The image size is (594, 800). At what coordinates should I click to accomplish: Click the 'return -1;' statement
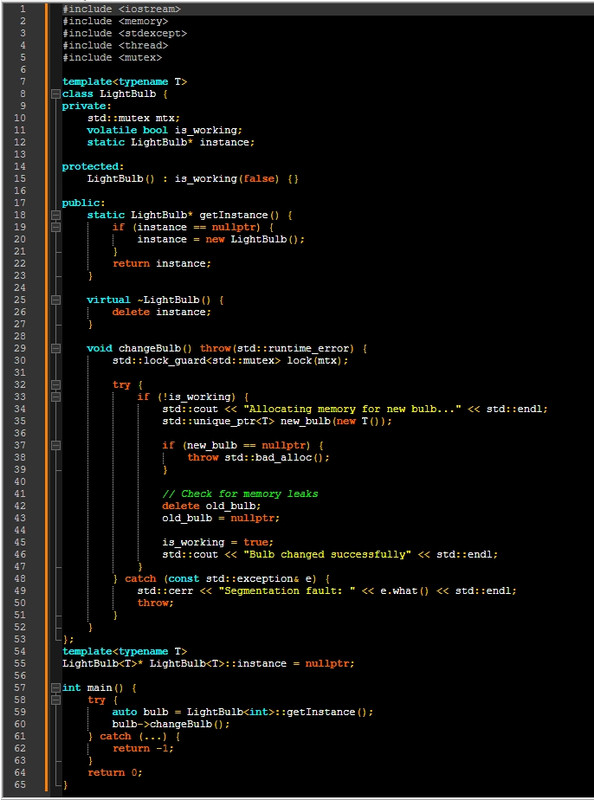pos(143,748)
